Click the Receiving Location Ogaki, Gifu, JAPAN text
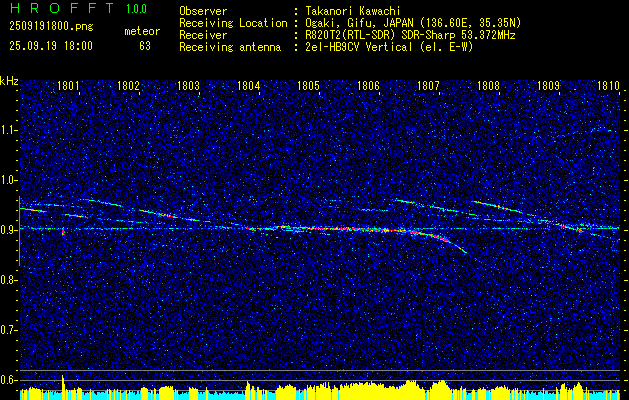The height and width of the screenshot is (400, 629). (x=413, y=23)
